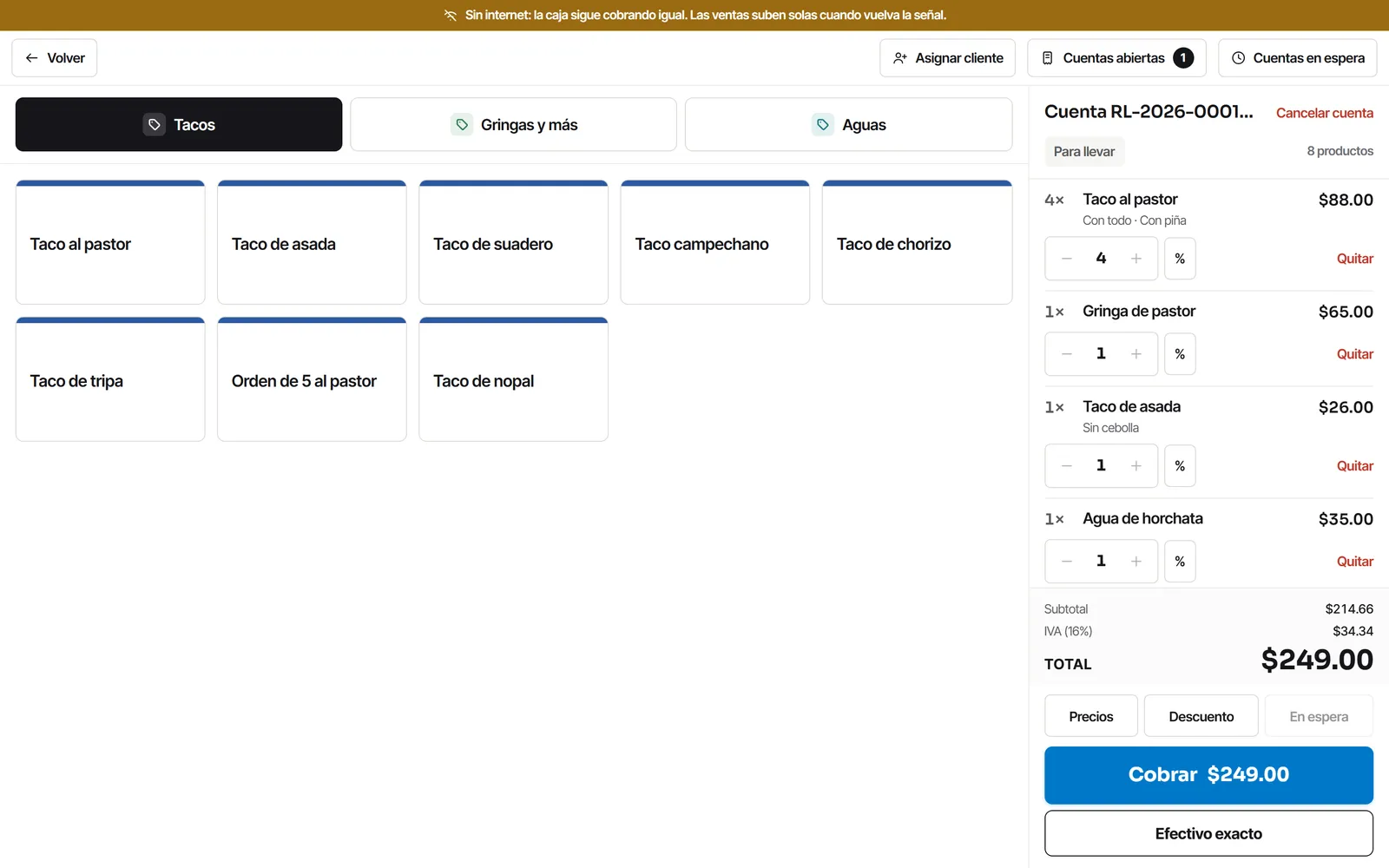Click the Cobrar $249.00 button
The width and height of the screenshot is (1389, 868).
tap(1208, 775)
